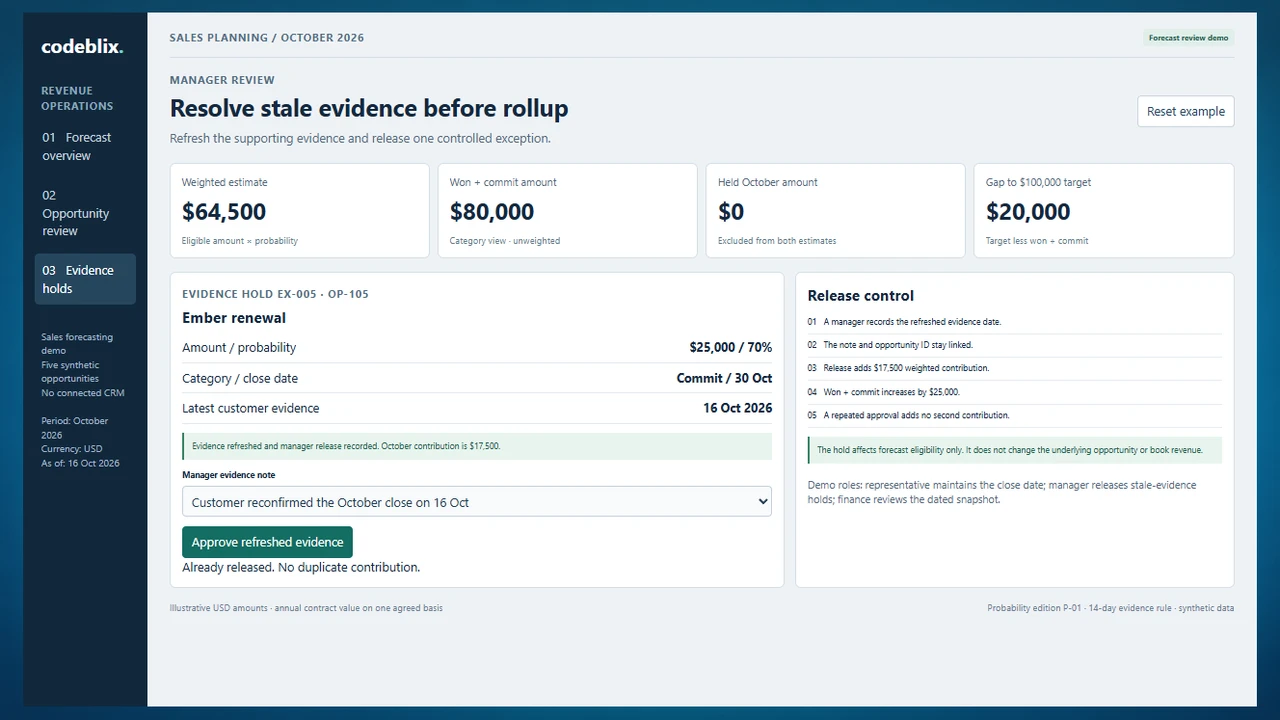
Task: Click the Sales Planning / October 2026 breadcrumb
Action: tap(267, 38)
